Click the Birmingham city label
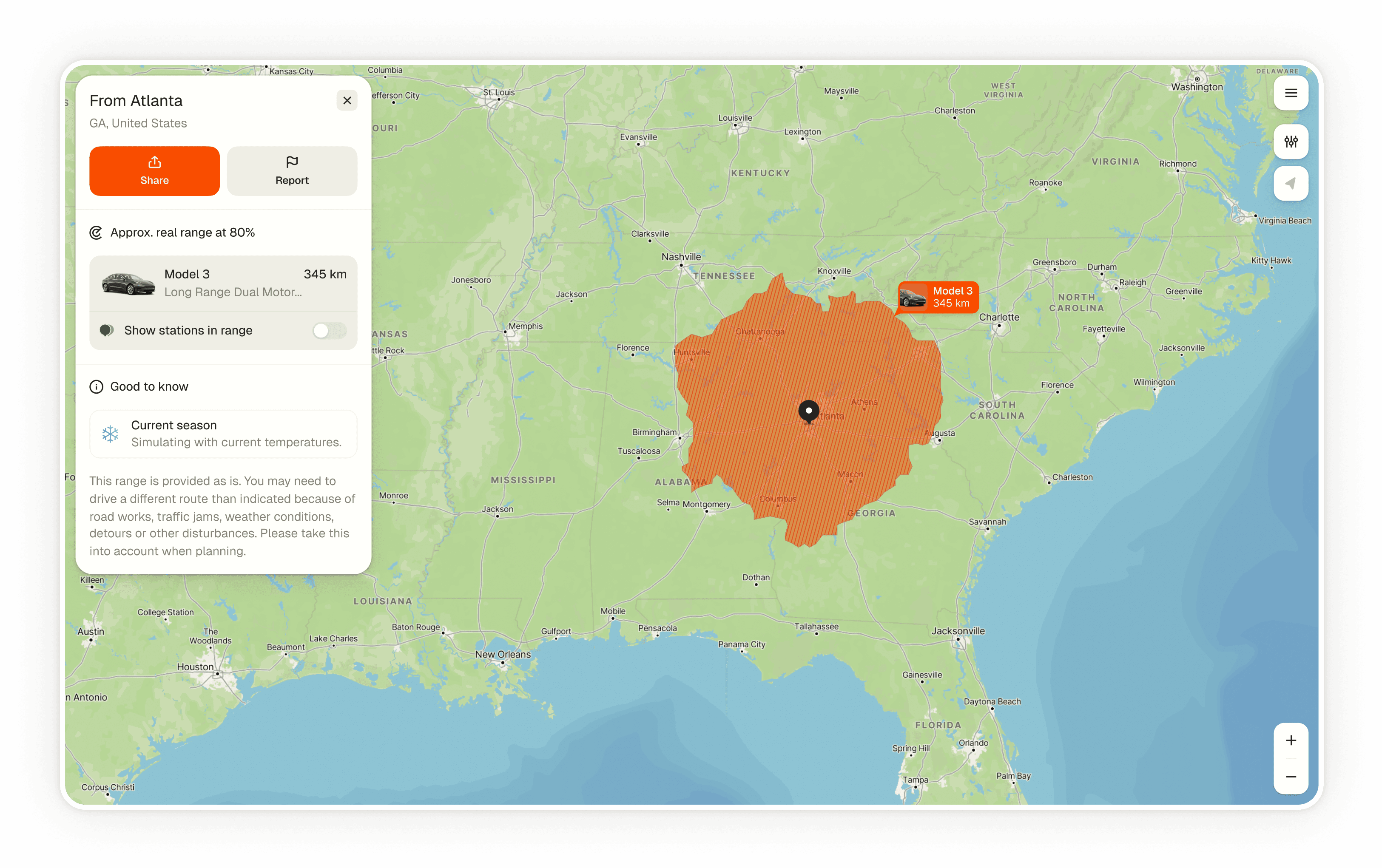This screenshot has height=868, width=1382. pos(654,433)
